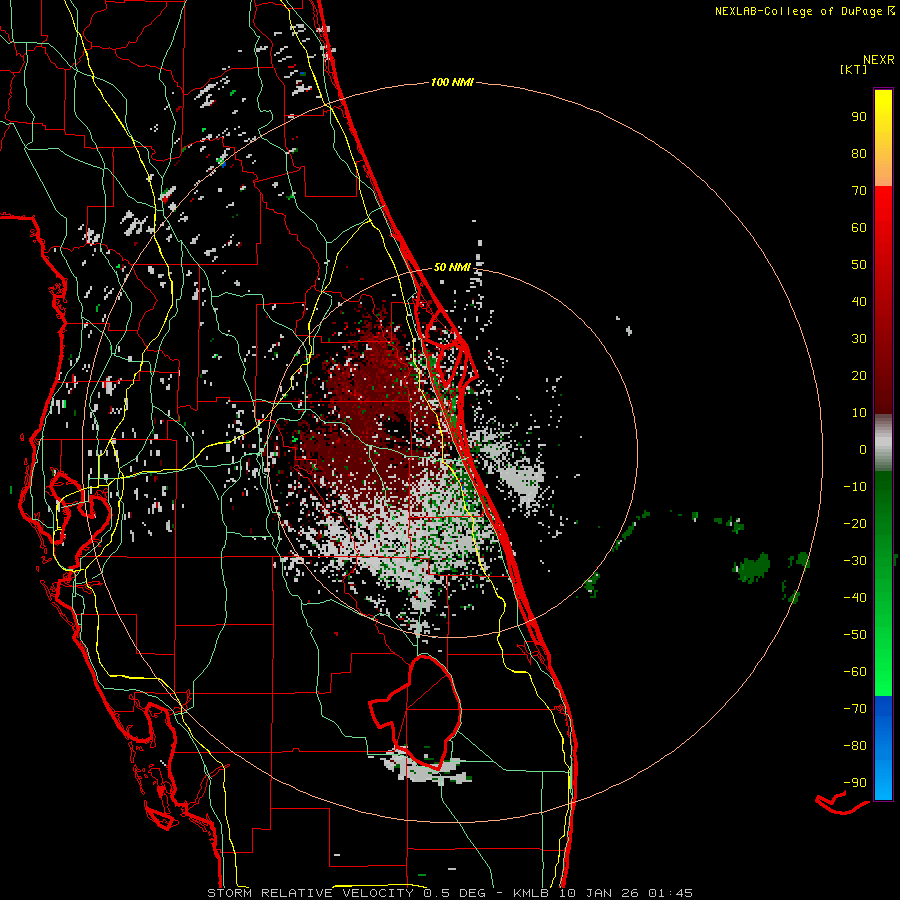
Task: Click the -80 value on velocity scale
Action: tap(855, 746)
